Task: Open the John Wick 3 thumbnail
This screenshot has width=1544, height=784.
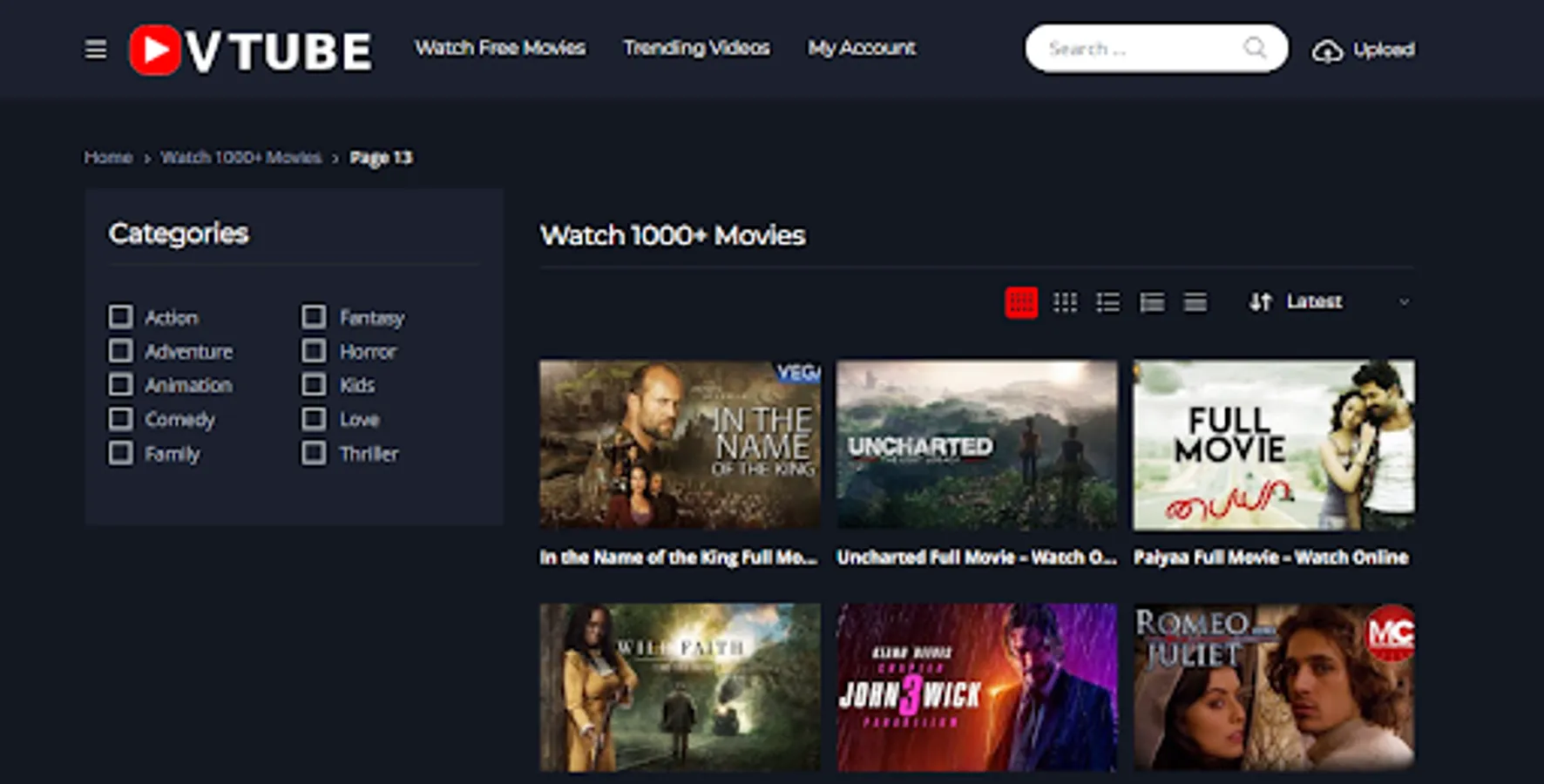Action: [977, 687]
